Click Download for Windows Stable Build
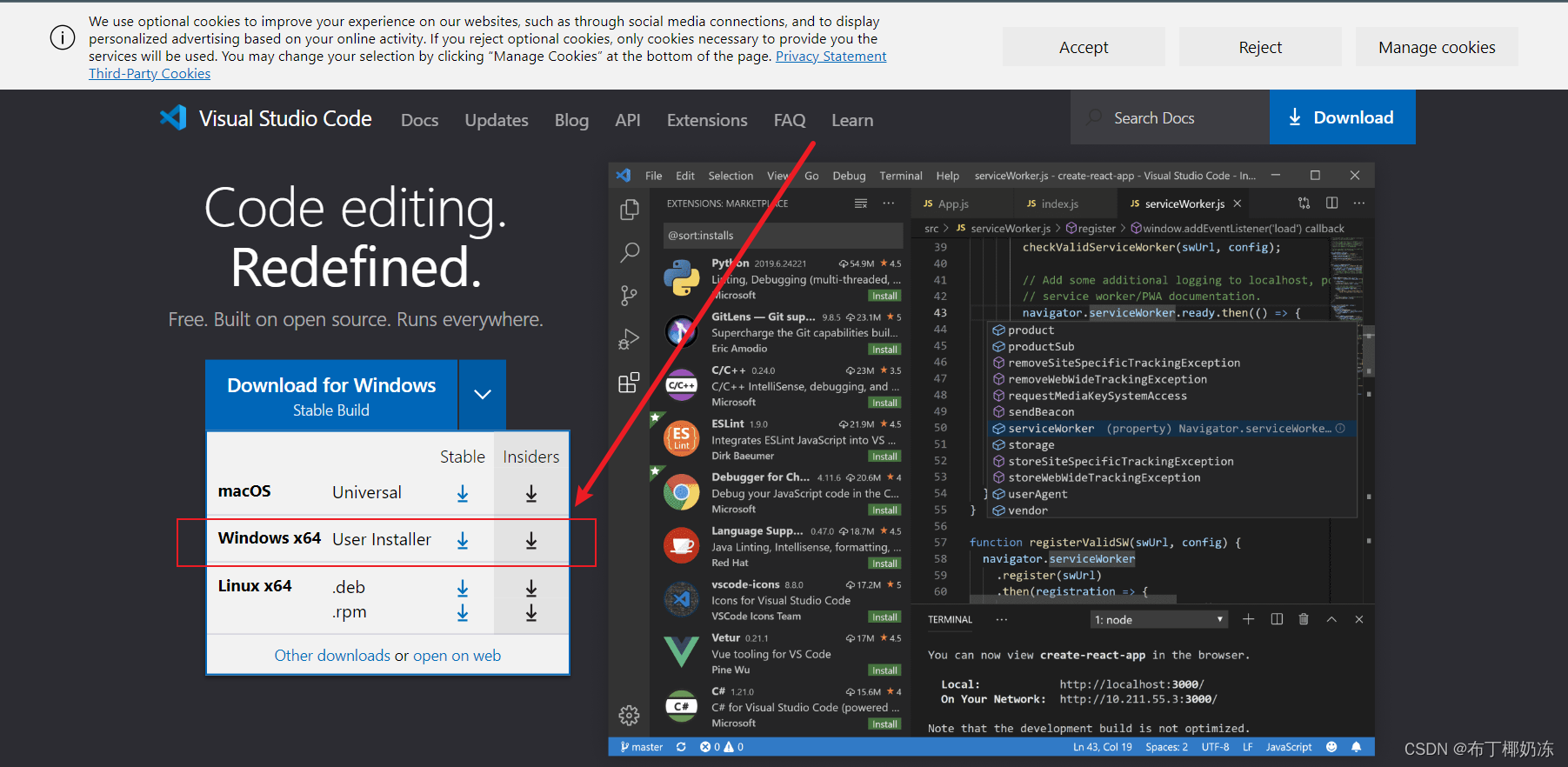 (331, 395)
